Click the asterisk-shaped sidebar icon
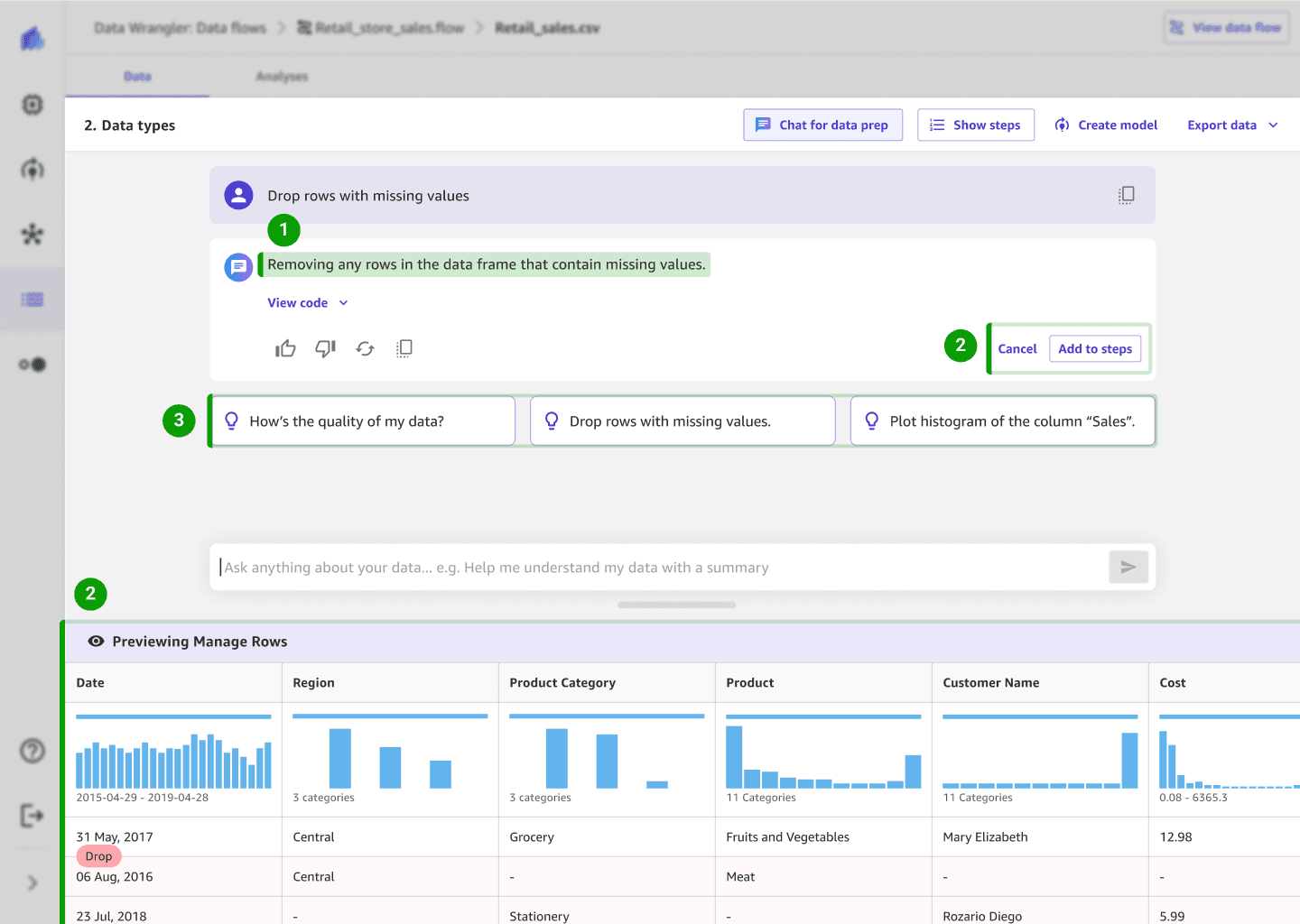The width and height of the screenshot is (1300, 924). tap(32, 235)
